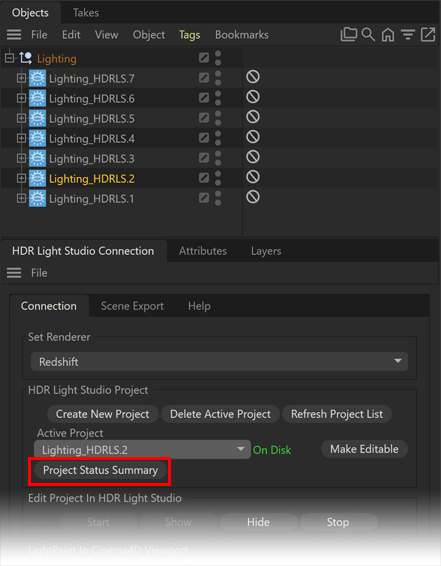Image resolution: width=441 pixels, height=566 pixels.
Task: Click the home icon in Objects toolbar
Action: pos(388,35)
